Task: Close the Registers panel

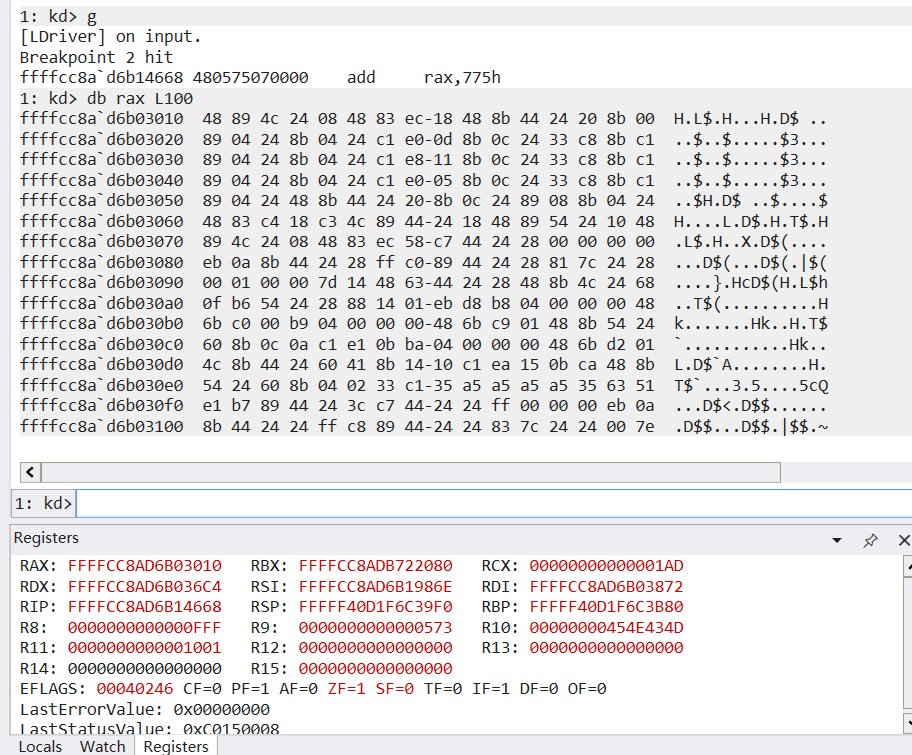Action: click(903, 540)
